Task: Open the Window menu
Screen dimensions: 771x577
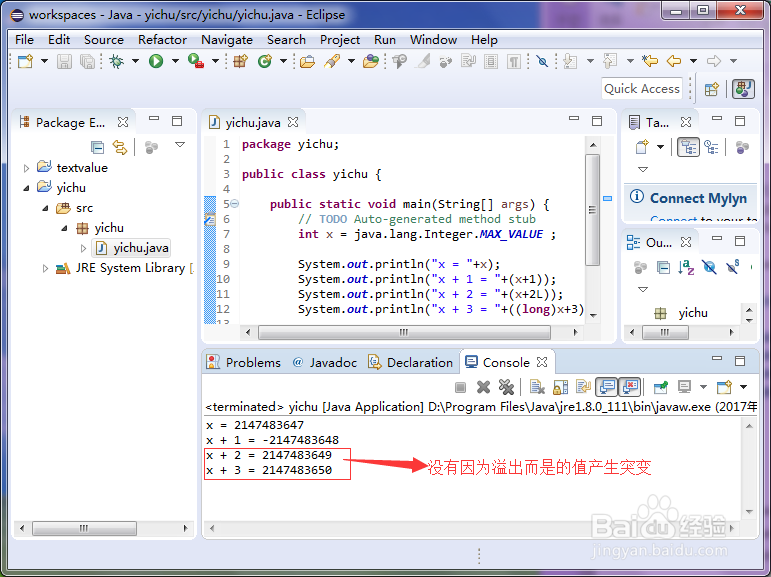Action: [433, 40]
